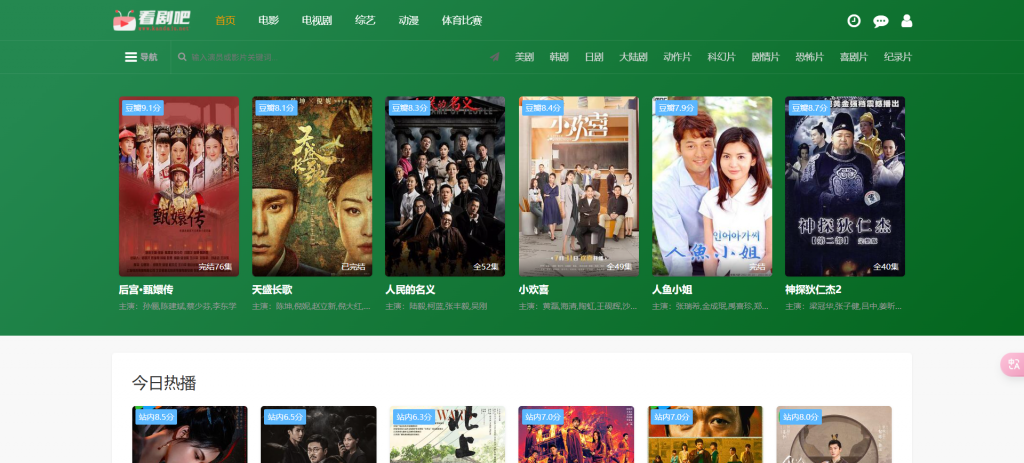Click cast line starting 主演：黄磊
1024x463 pixels.
click(578, 306)
